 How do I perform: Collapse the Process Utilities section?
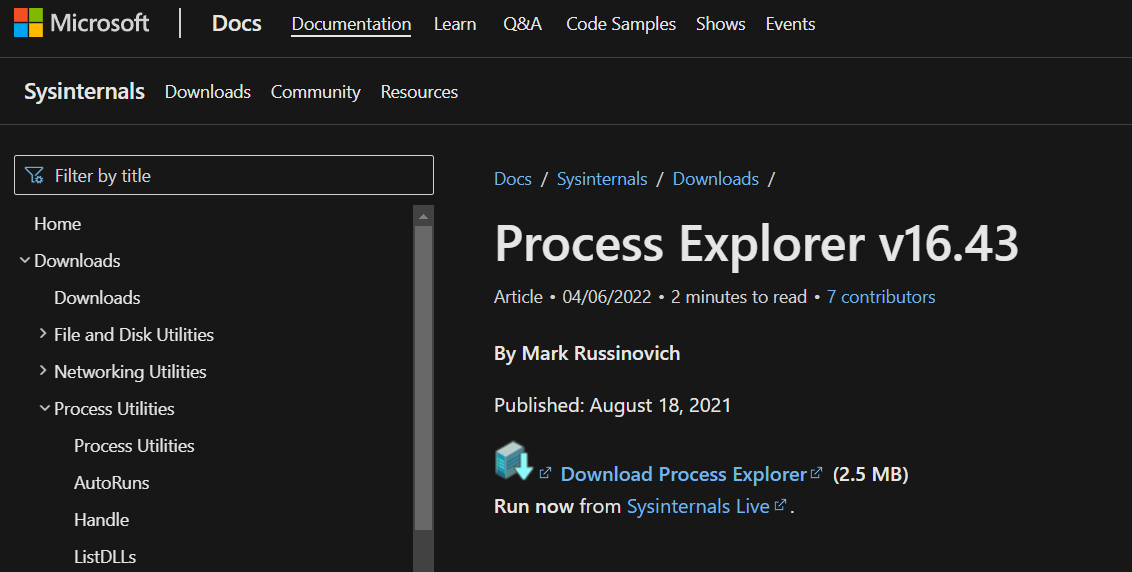click(45, 408)
